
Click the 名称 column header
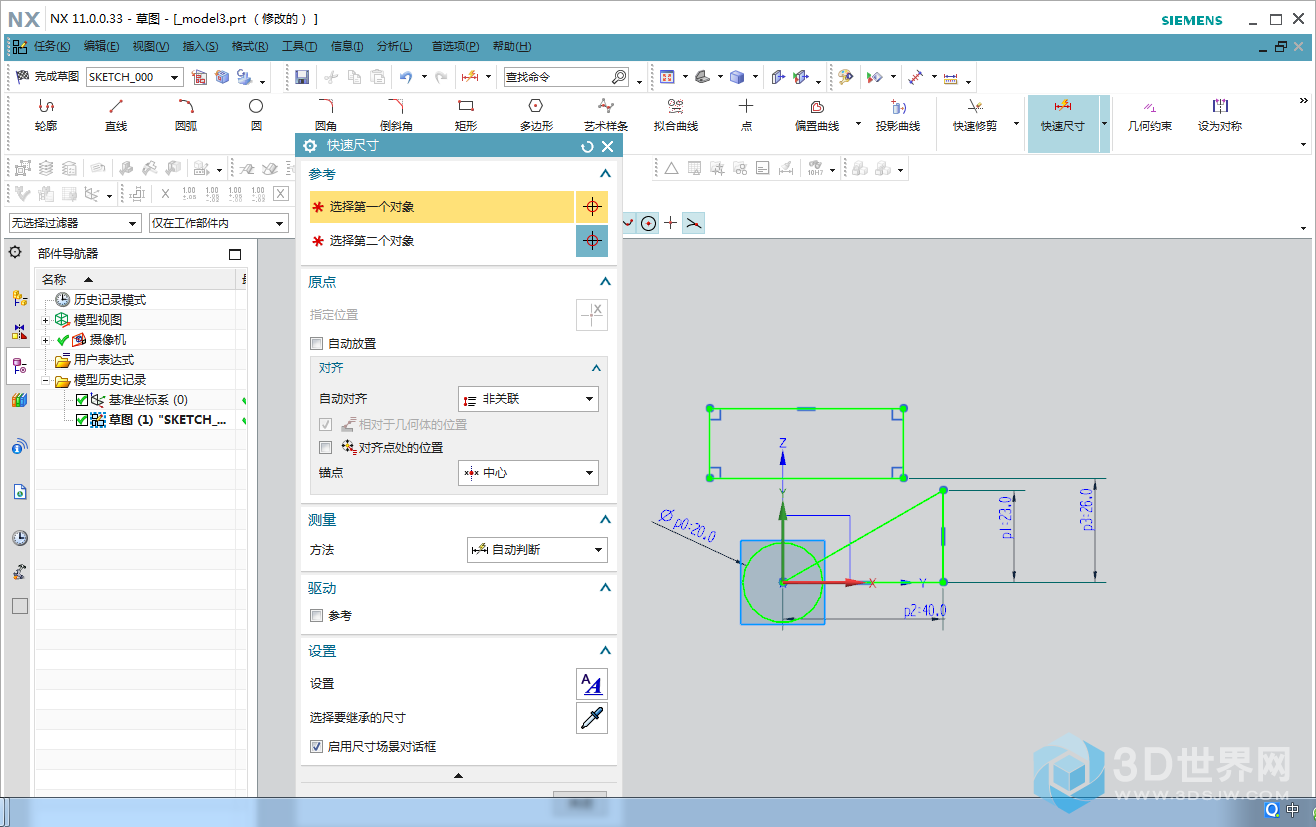(135, 280)
